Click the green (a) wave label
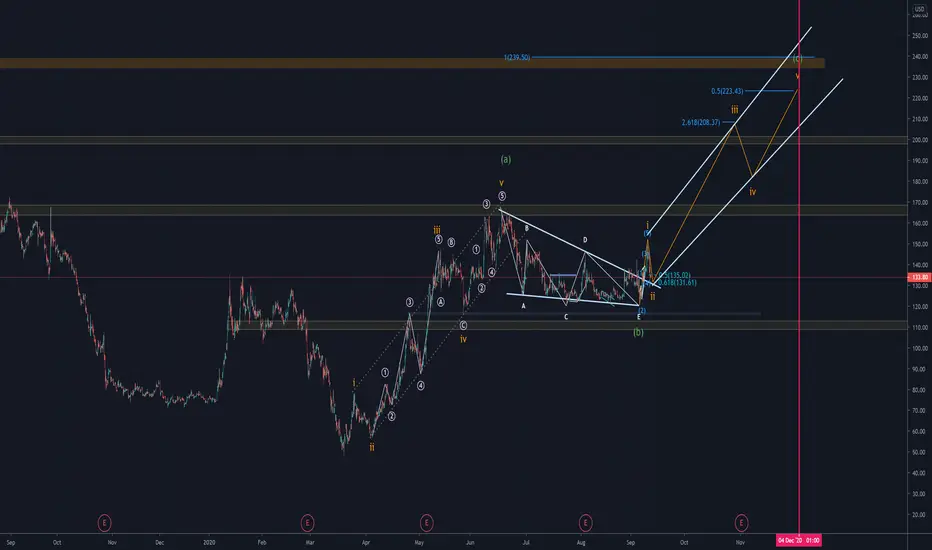 (x=506, y=159)
